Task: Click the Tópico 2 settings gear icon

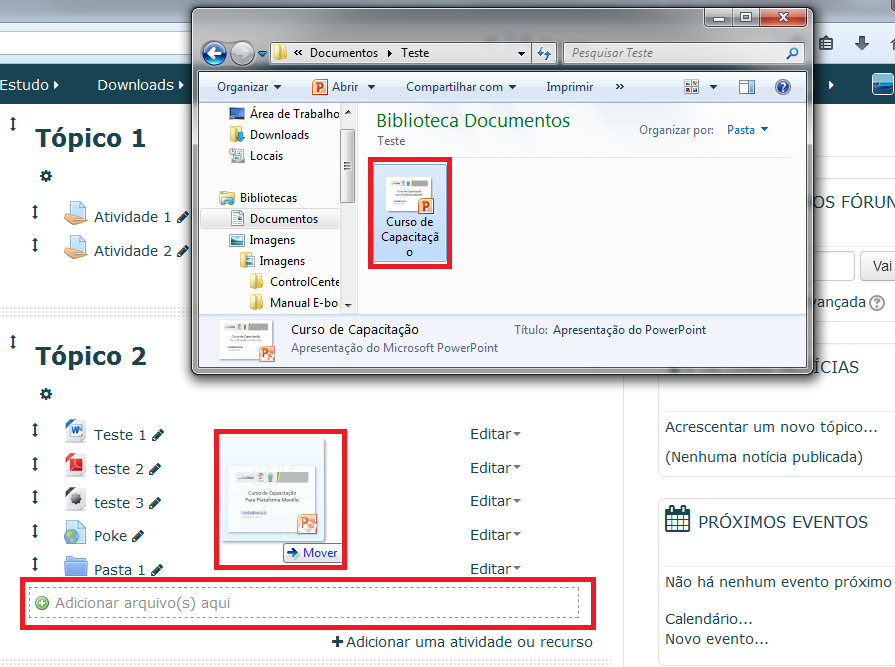Action: (45, 394)
